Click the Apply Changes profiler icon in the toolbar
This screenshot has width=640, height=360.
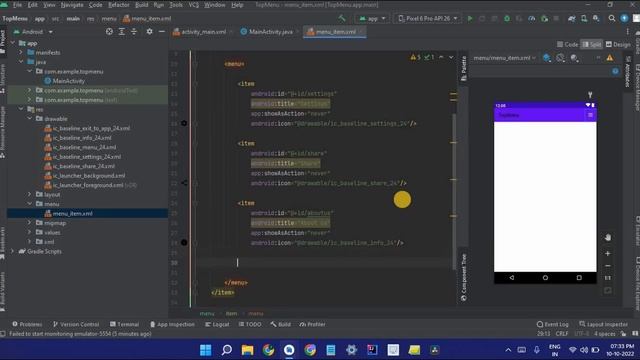(531, 18)
